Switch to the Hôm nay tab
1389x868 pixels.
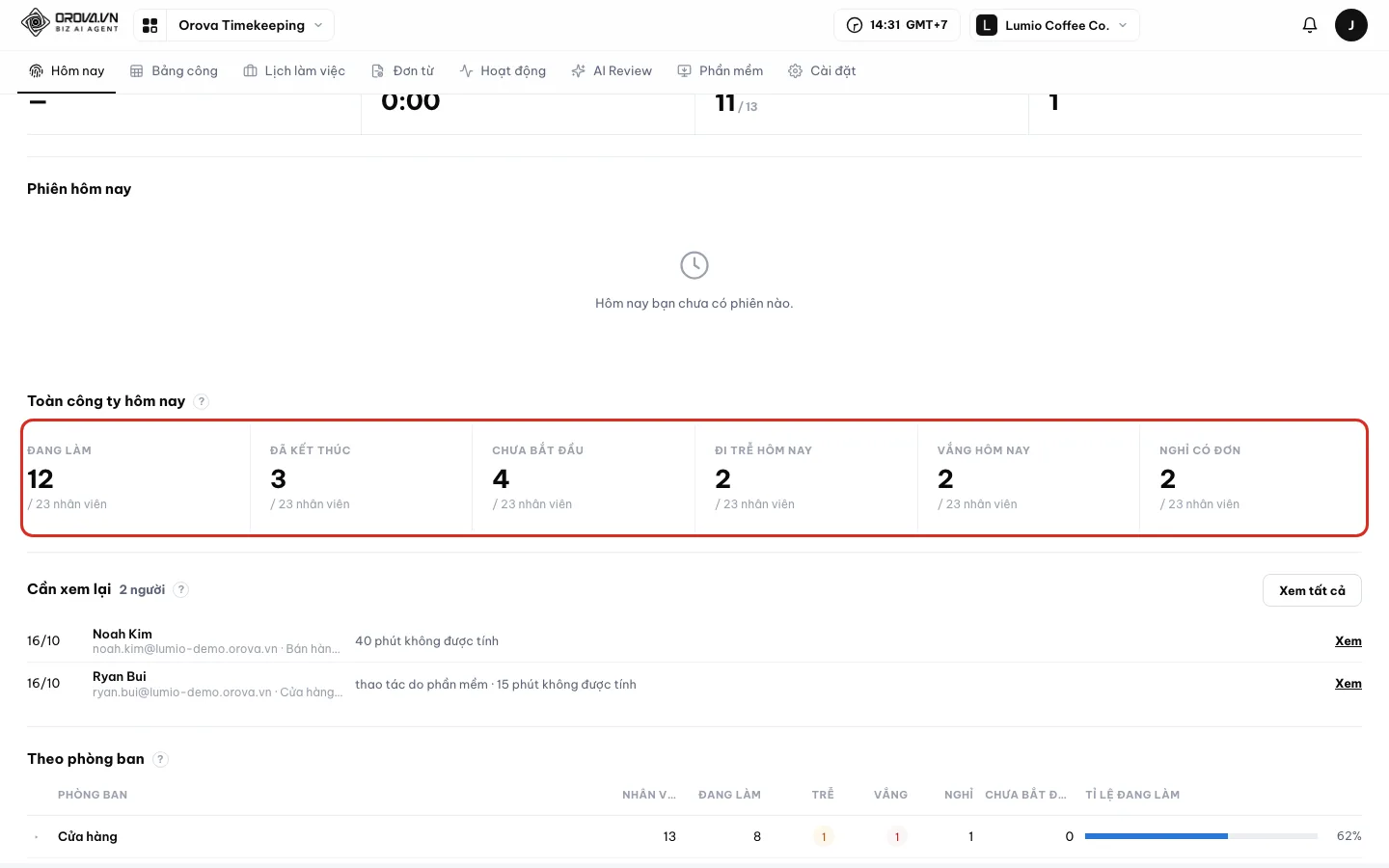pyautogui.click(x=67, y=71)
